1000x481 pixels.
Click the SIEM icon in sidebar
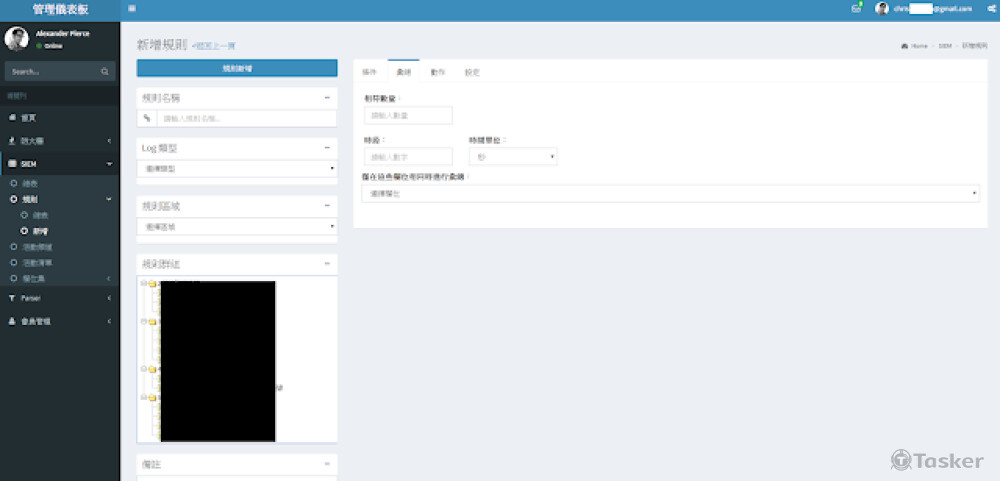click(13, 164)
